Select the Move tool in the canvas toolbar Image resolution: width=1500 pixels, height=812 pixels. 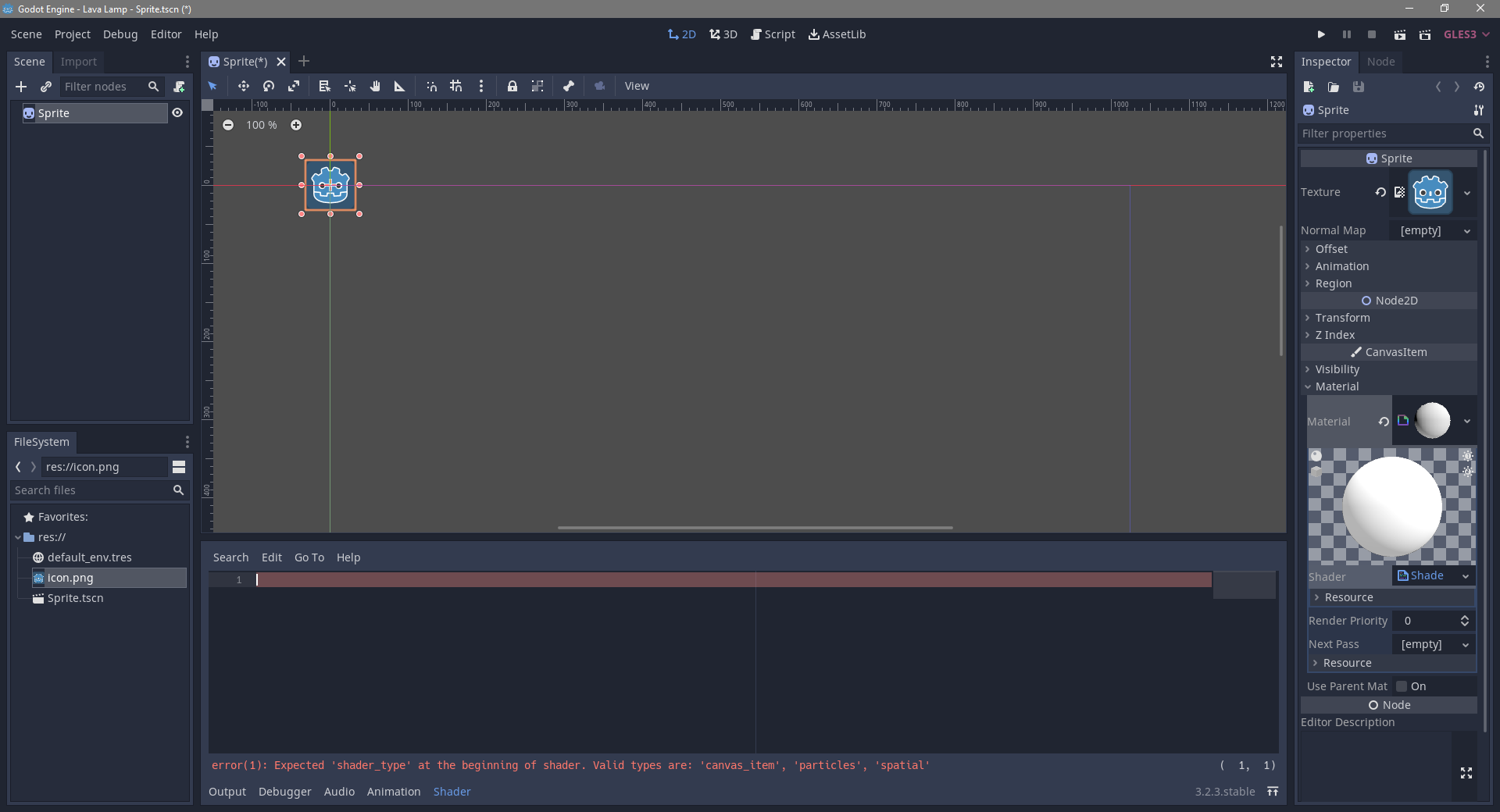244,86
